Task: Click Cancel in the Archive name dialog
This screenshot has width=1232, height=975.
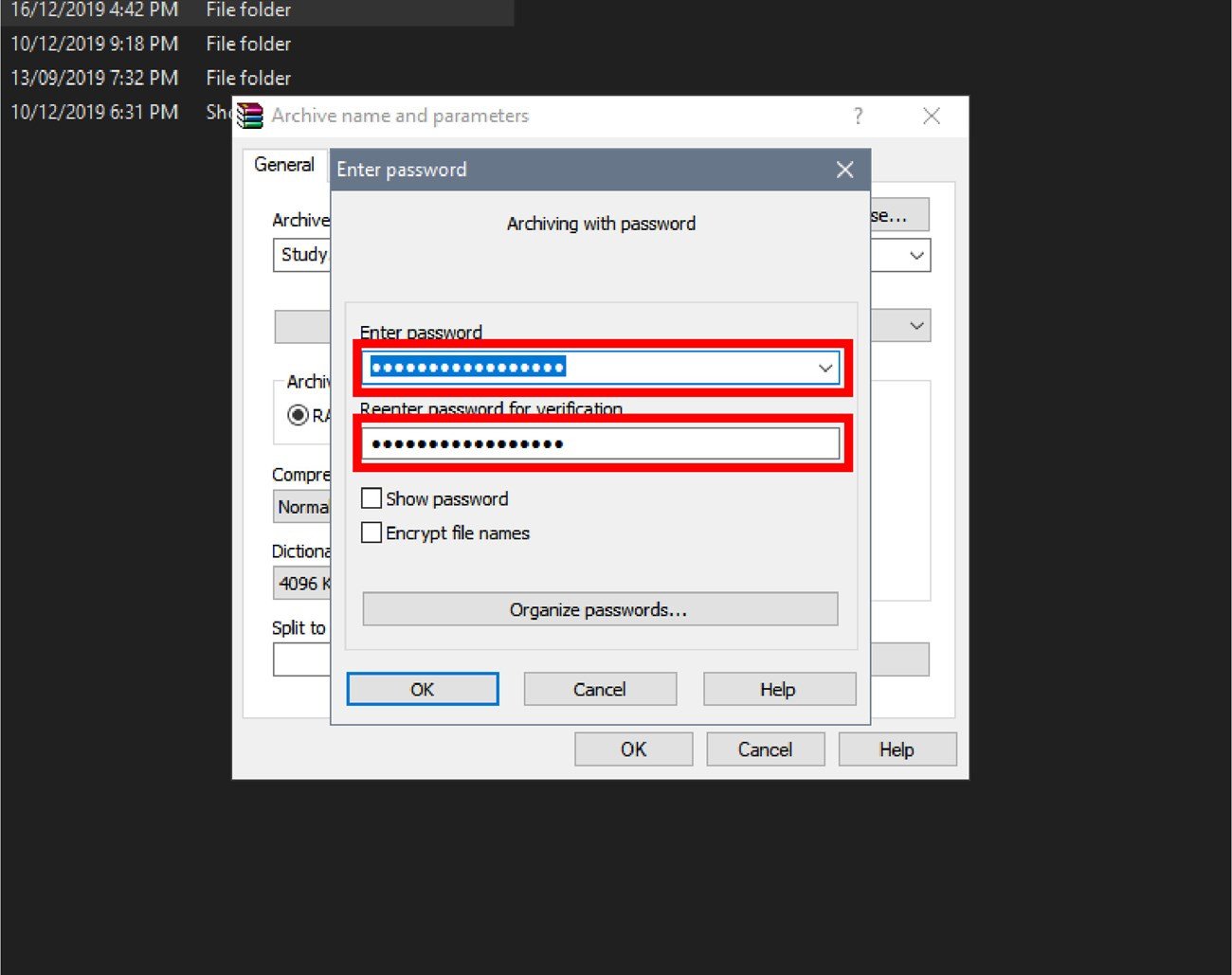Action: tap(765, 749)
